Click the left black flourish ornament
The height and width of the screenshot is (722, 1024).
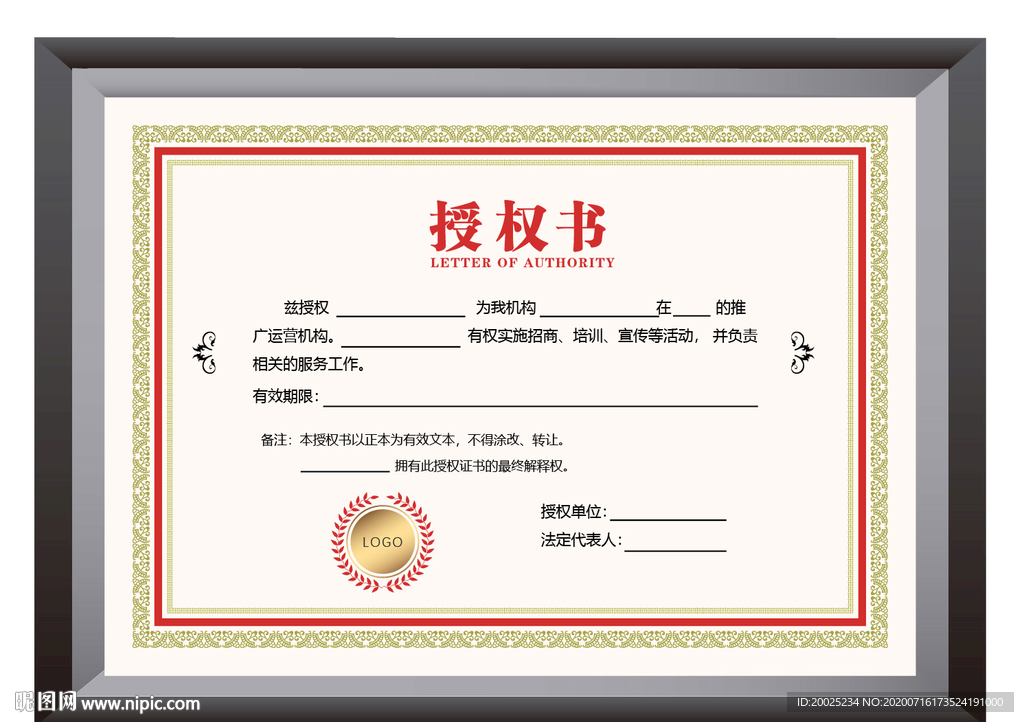[205, 353]
